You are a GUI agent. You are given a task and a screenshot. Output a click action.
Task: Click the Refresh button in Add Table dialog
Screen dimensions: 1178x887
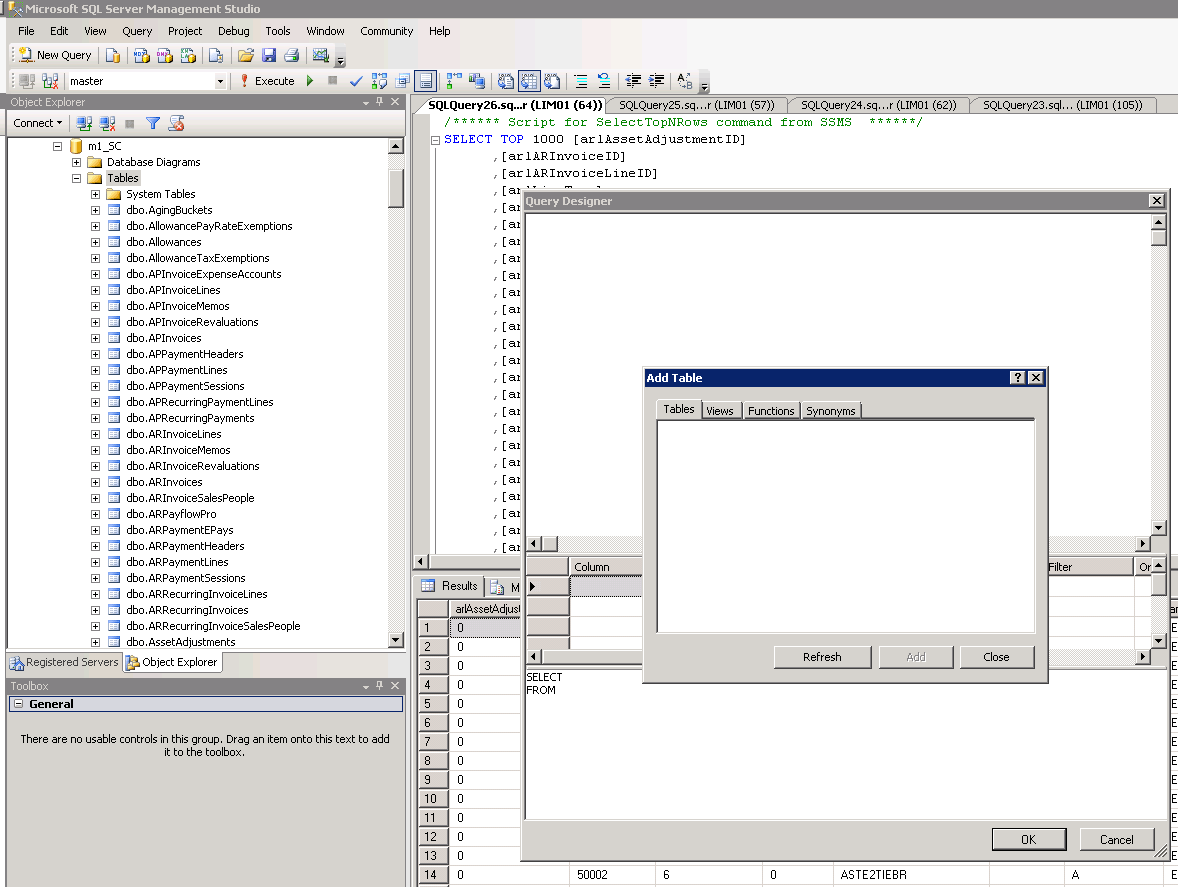point(822,657)
